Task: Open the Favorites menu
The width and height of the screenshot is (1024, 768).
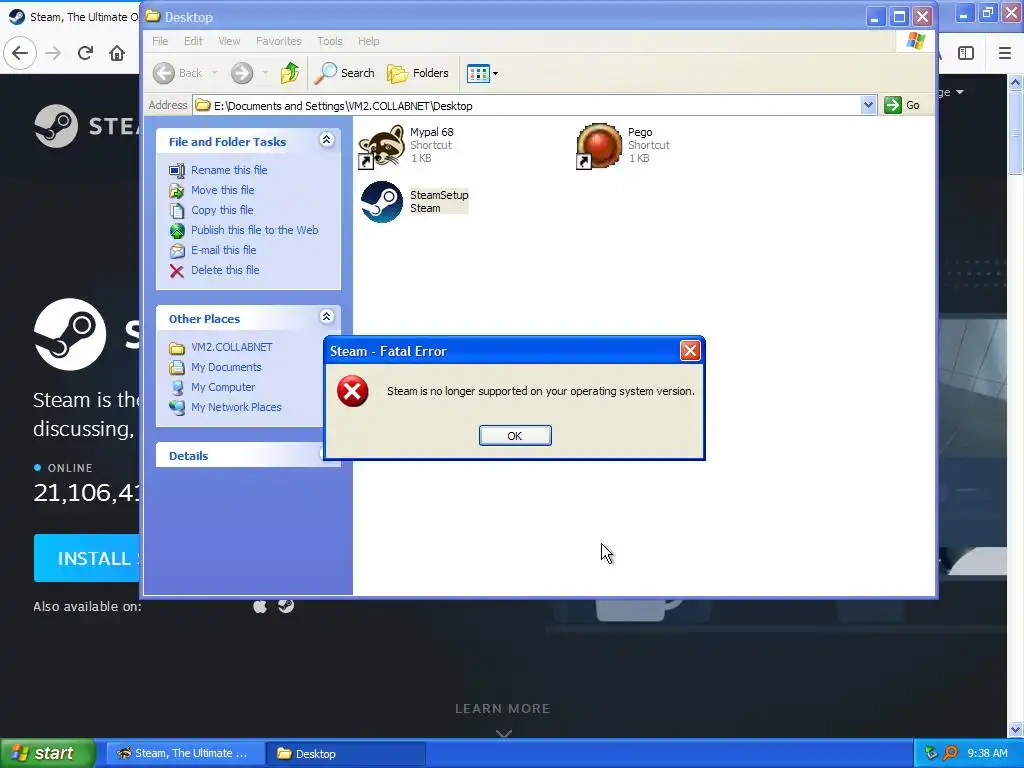Action: coord(279,41)
